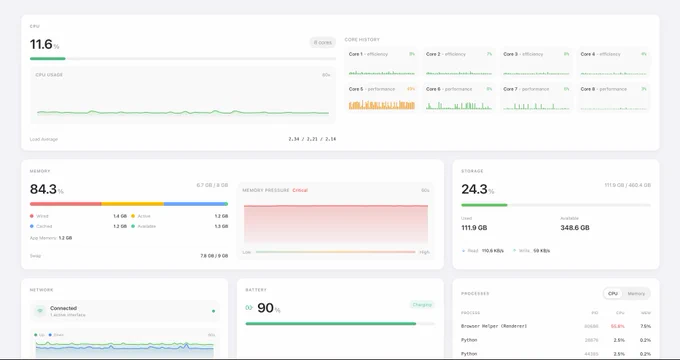
Task: Click the Wi-Fi icon in the Network card
Action: click(x=40, y=311)
